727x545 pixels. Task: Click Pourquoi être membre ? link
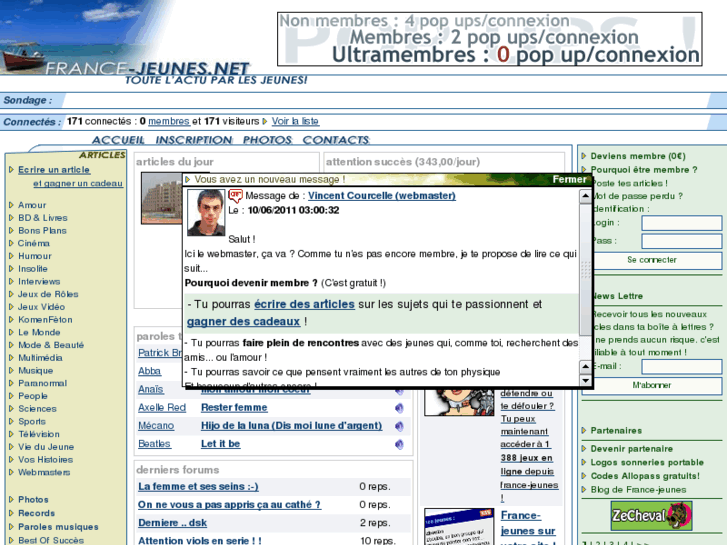click(x=644, y=170)
